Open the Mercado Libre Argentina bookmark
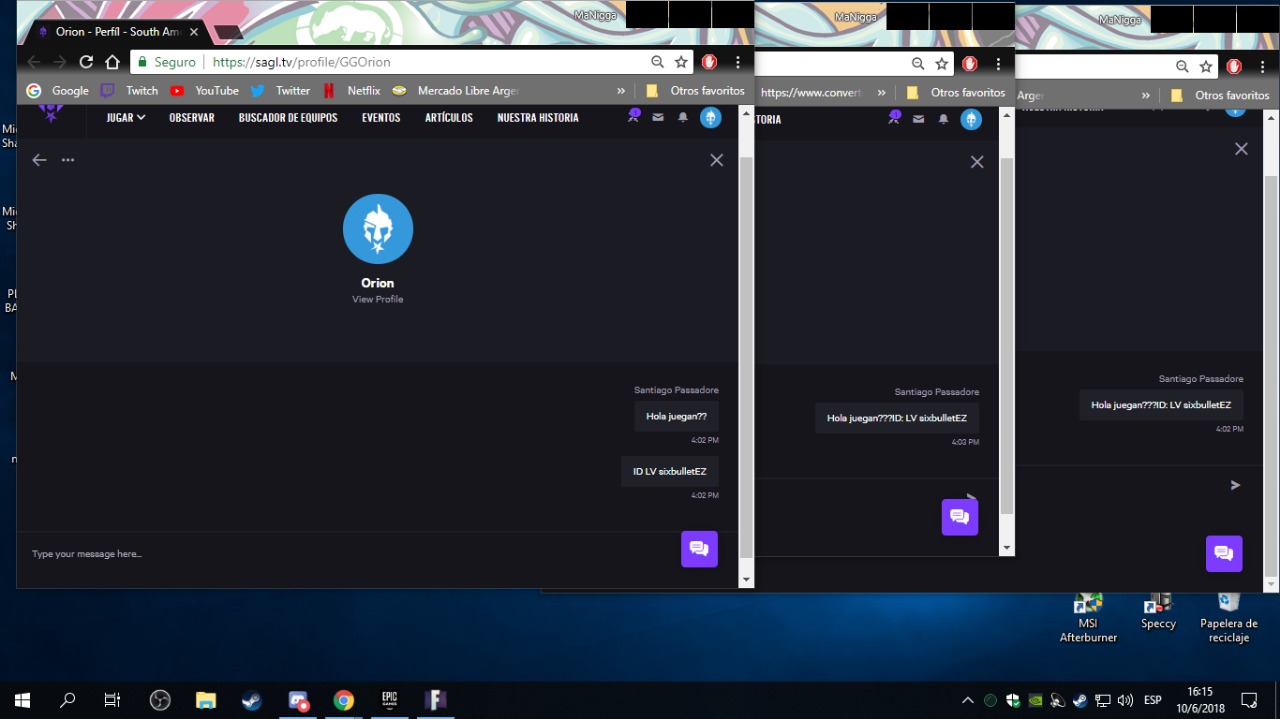This screenshot has height=719, width=1280. coord(455,90)
